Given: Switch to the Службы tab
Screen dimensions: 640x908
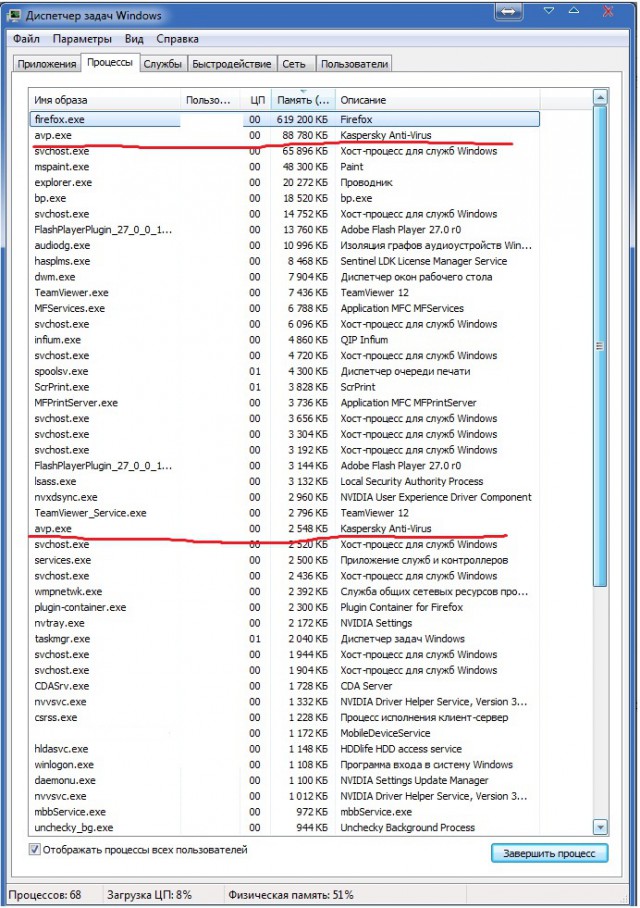Looking at the screenshot, I should click(163, 64).
